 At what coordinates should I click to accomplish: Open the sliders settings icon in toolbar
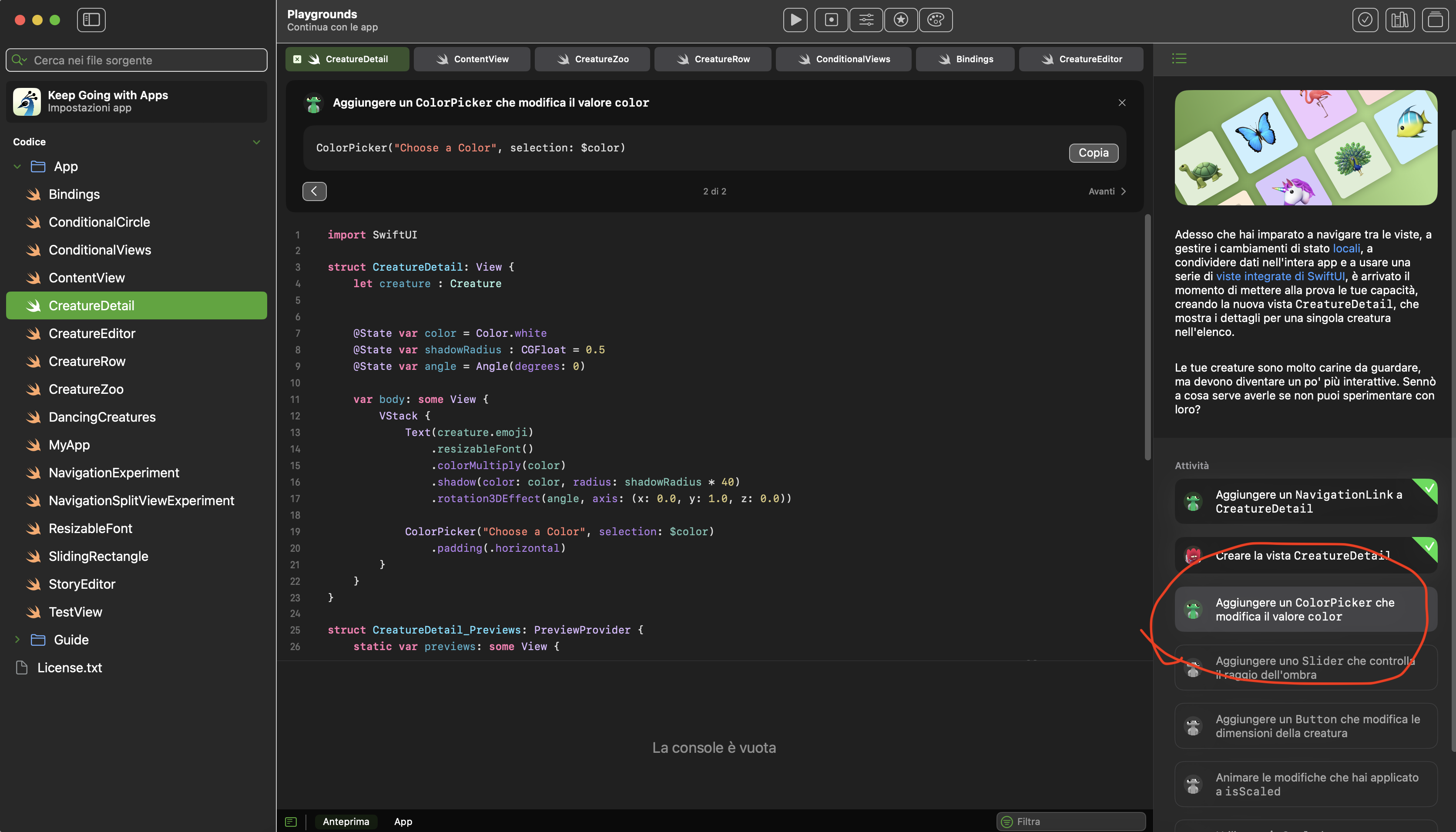866,20
